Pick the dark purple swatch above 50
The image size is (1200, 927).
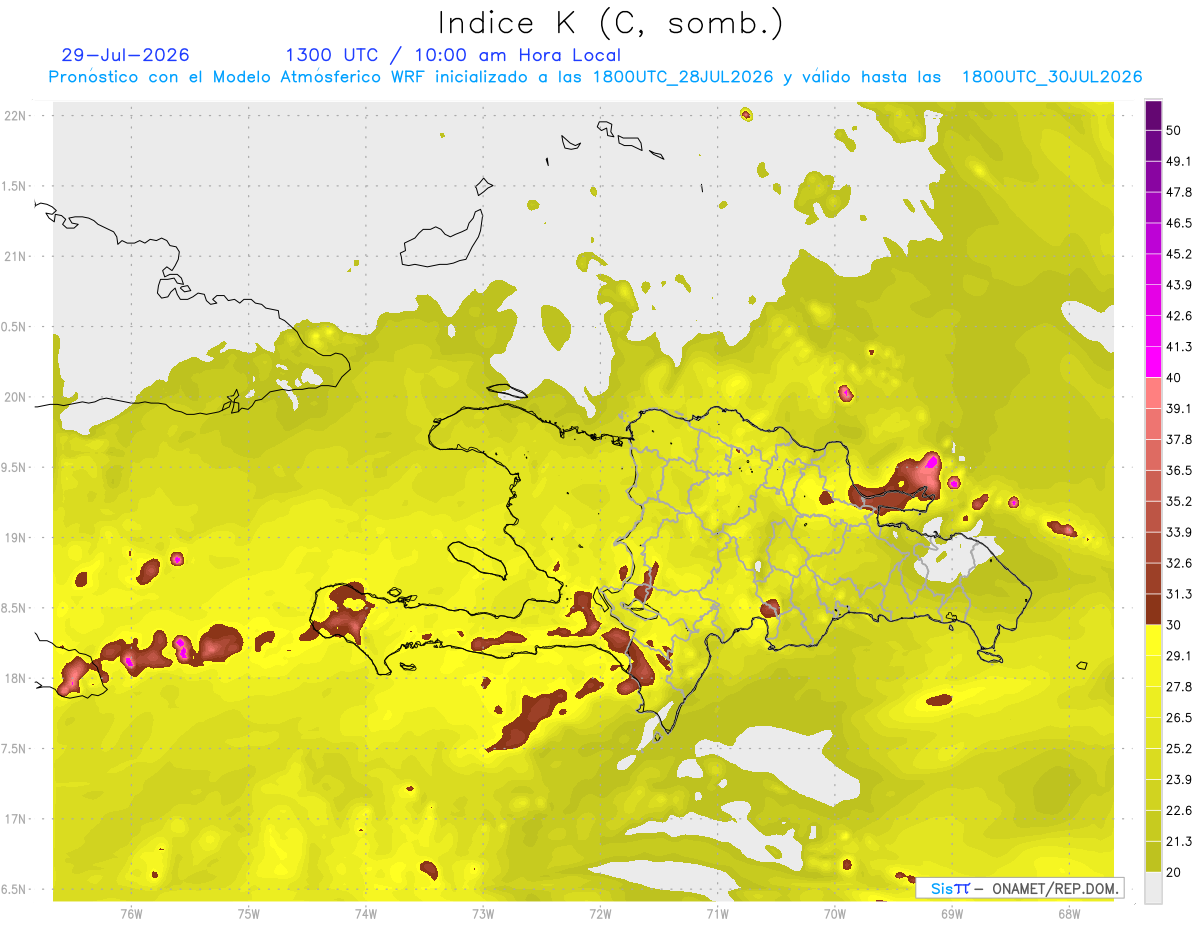[x=1153, y=115]
